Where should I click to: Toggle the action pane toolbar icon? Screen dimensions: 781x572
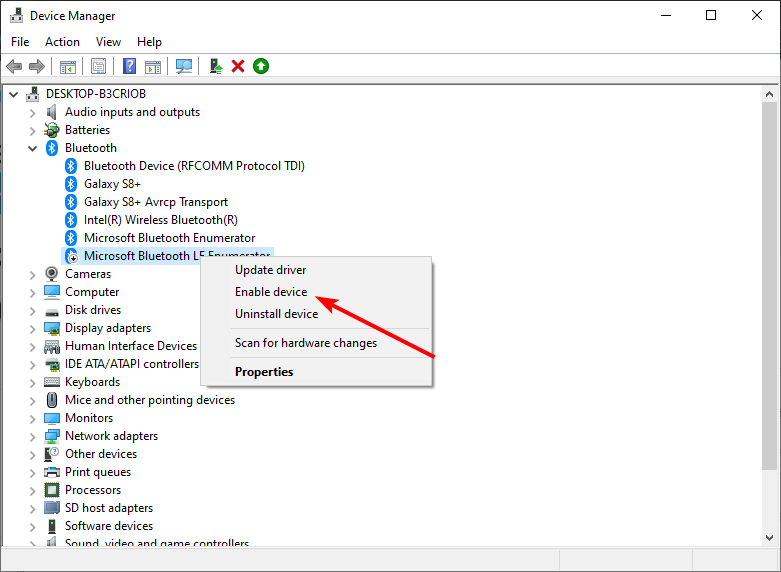[x=153, y=66]
